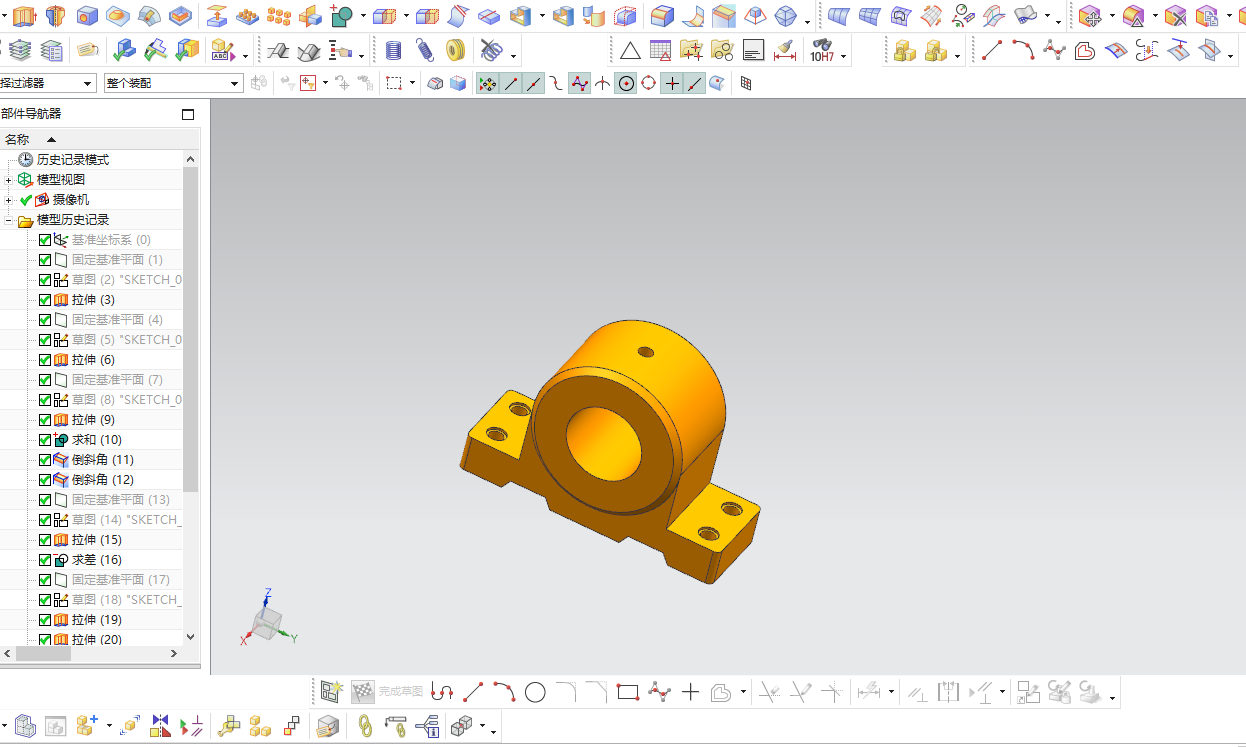Toggle the 拉伸 (15) checkbox
This screenshot has width=1246, height=747.
coord(45,540)
